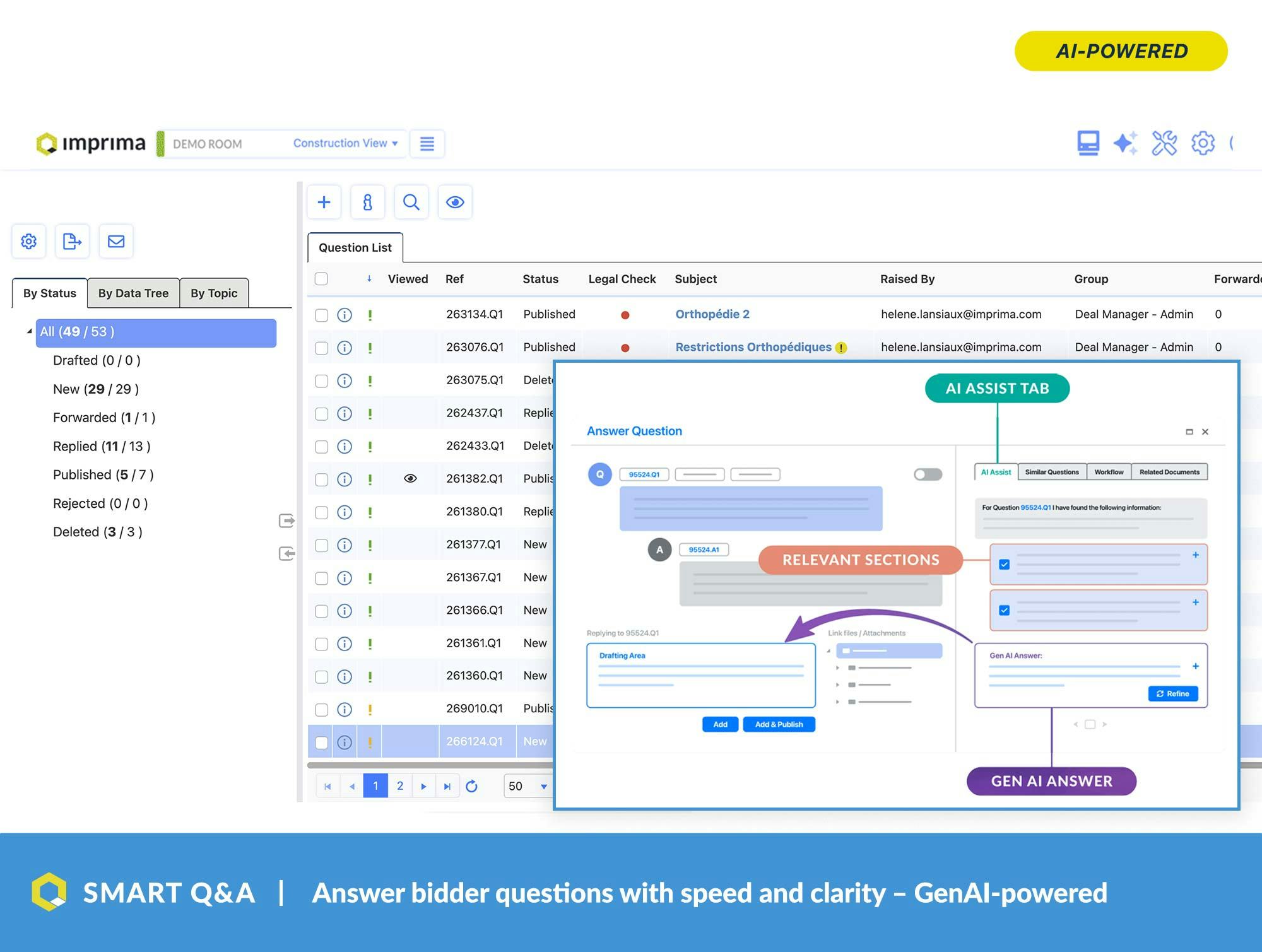Screen dimensions: 1262x952
Task: Click the eye preview icon in the toolbar
Action: pos(456,202)
